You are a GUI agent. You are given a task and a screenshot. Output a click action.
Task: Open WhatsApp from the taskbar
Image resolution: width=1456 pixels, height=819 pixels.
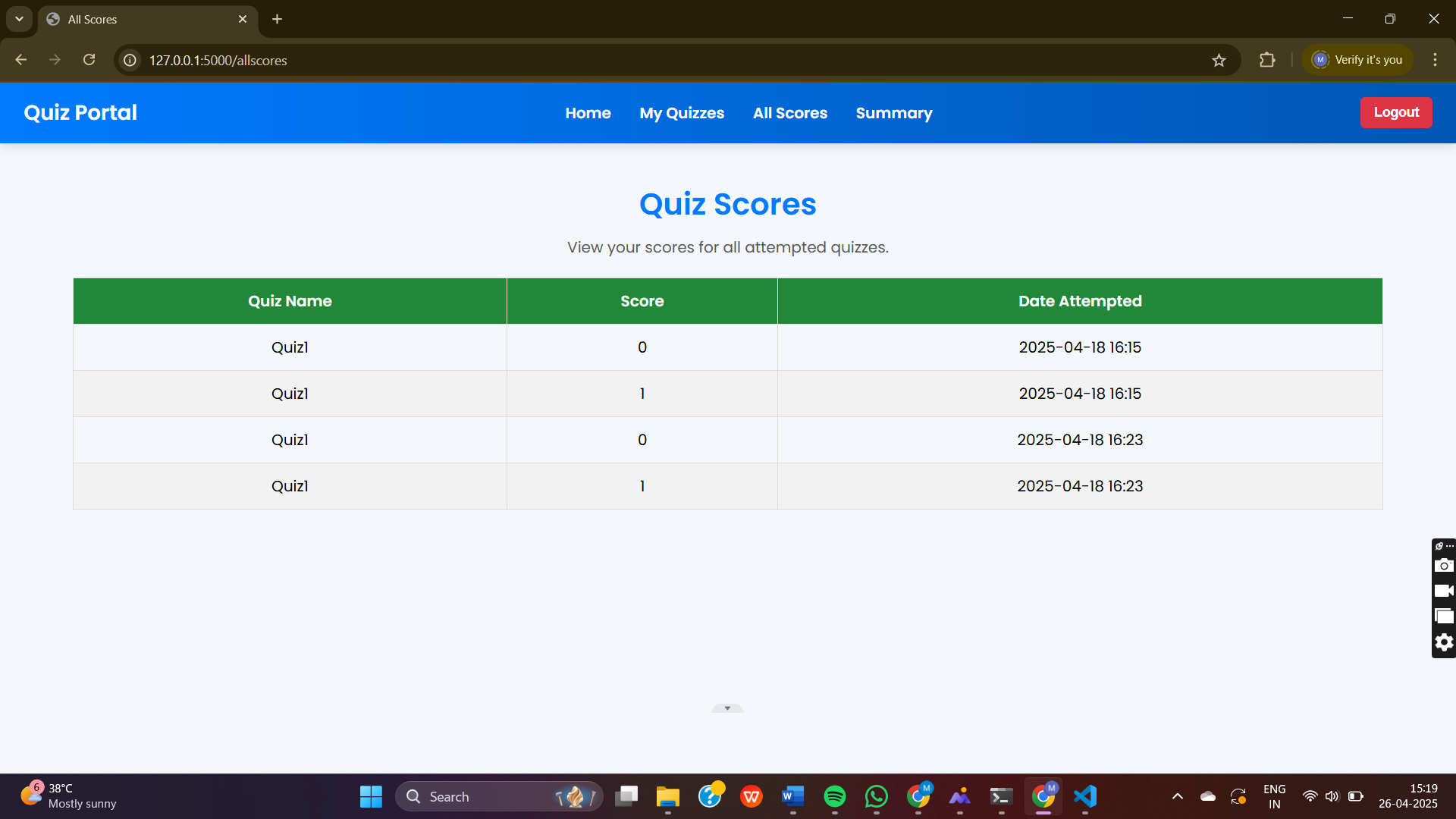tap(876, 796)
